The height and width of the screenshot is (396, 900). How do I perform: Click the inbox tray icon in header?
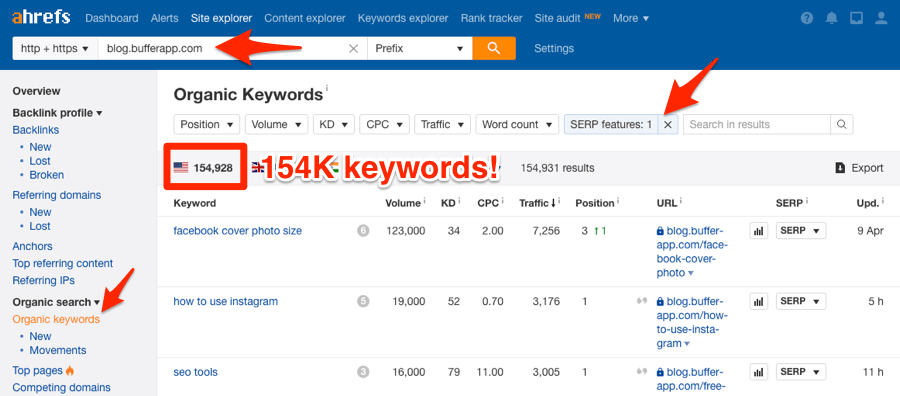pos(856,18)
